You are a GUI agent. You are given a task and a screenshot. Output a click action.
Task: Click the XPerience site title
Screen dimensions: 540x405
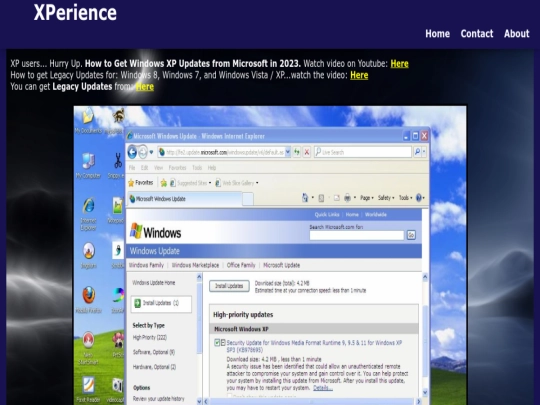coord(75,13)
